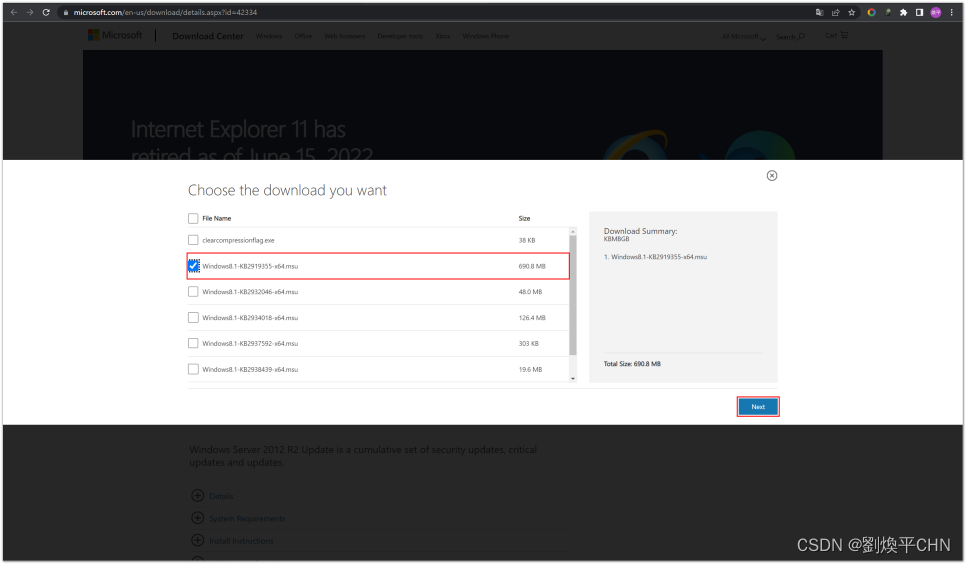Screen dimensions: 966x564
Task: Click the Microsoft logo in header
Action: pos(115,35)
